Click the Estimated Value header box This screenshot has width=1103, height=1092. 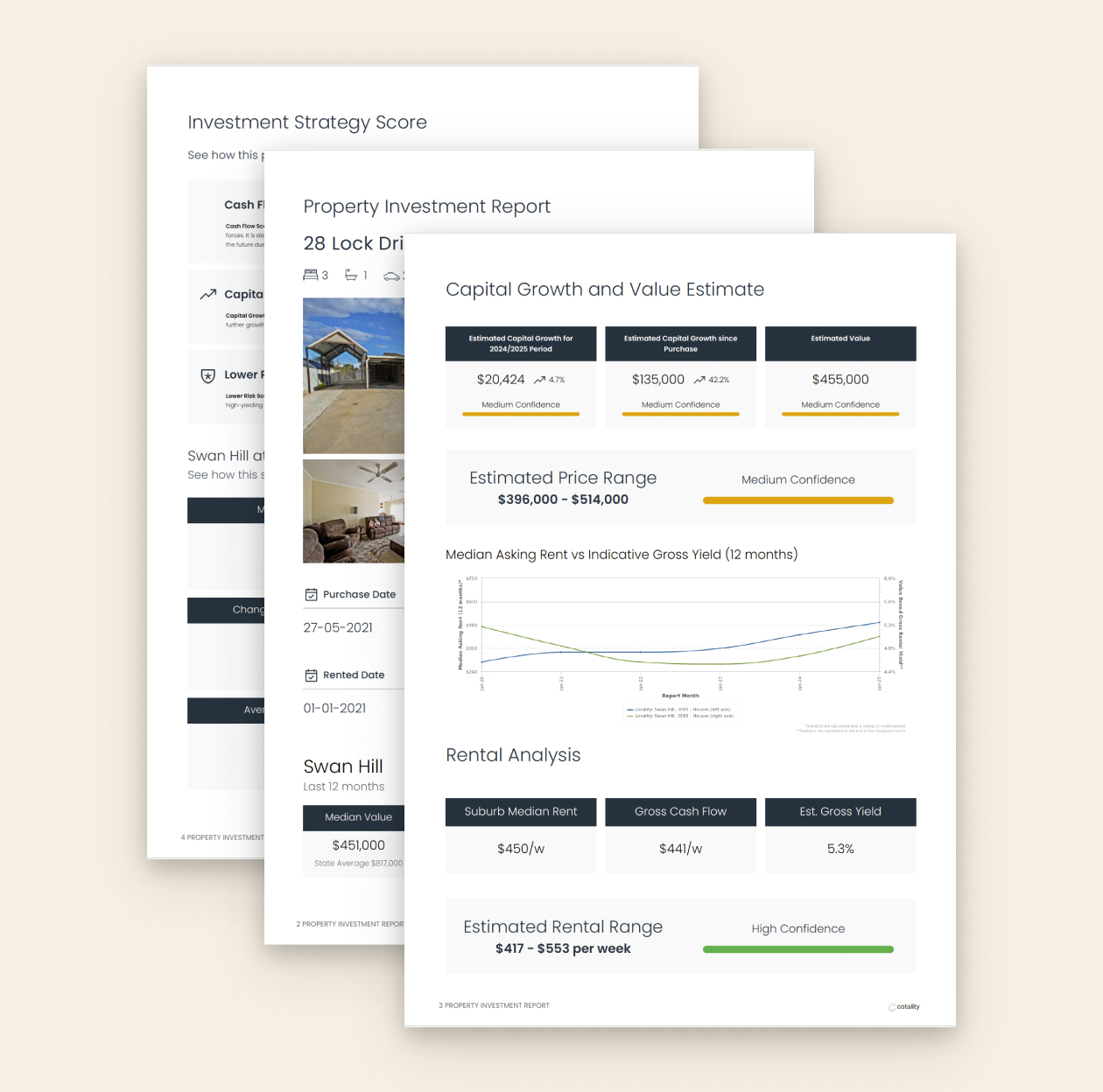pyautogui.click(x=840, y=343)
